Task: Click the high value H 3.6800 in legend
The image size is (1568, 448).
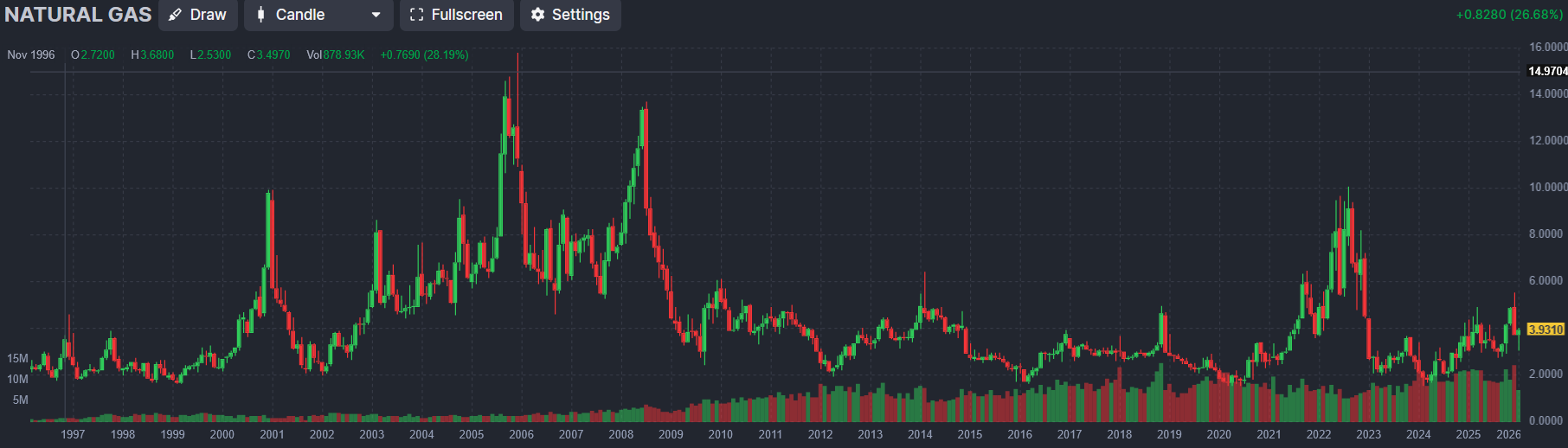Action: click(x=152, y=54)
